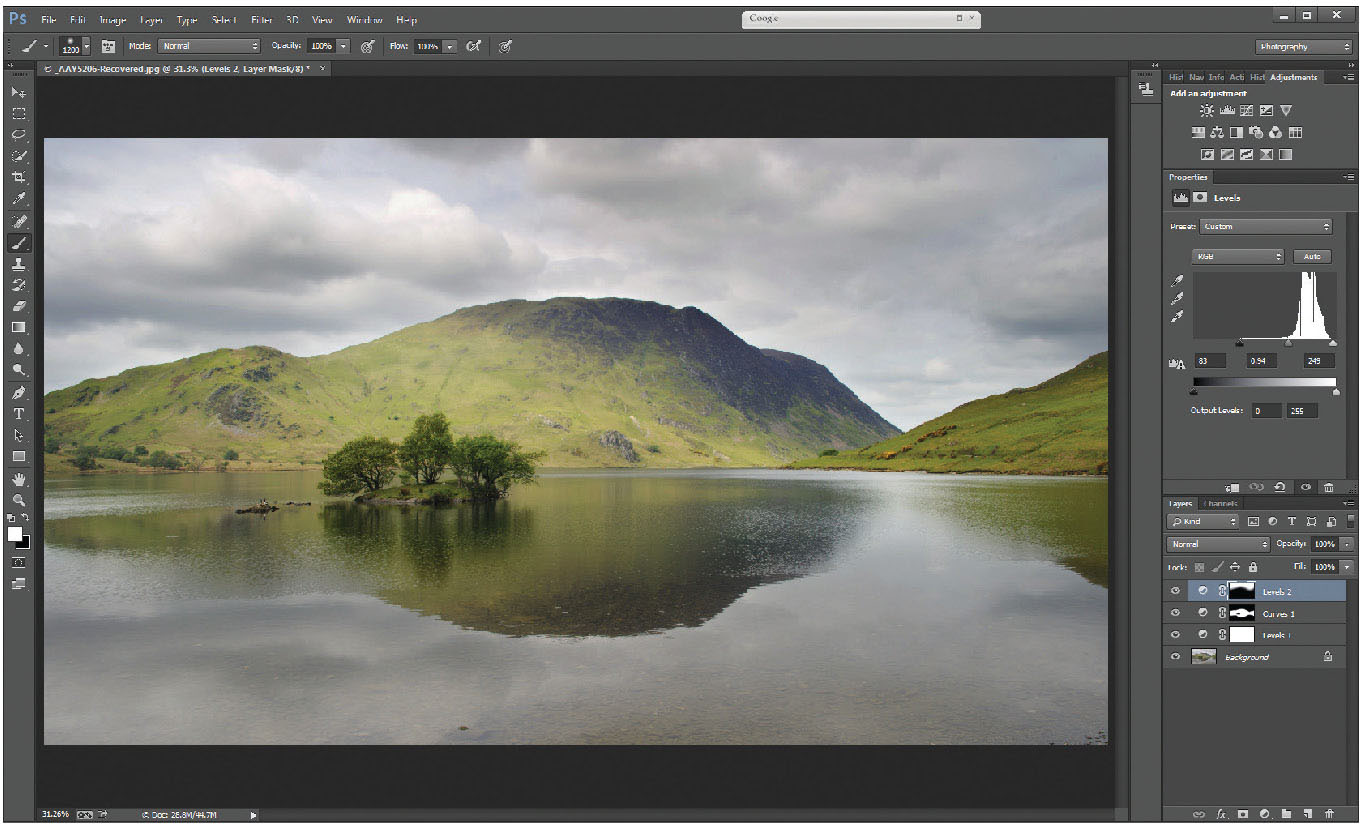Hide the Curves 1 layer
The width and height of the screenshot is (1360, 824).
[1176, 613]
